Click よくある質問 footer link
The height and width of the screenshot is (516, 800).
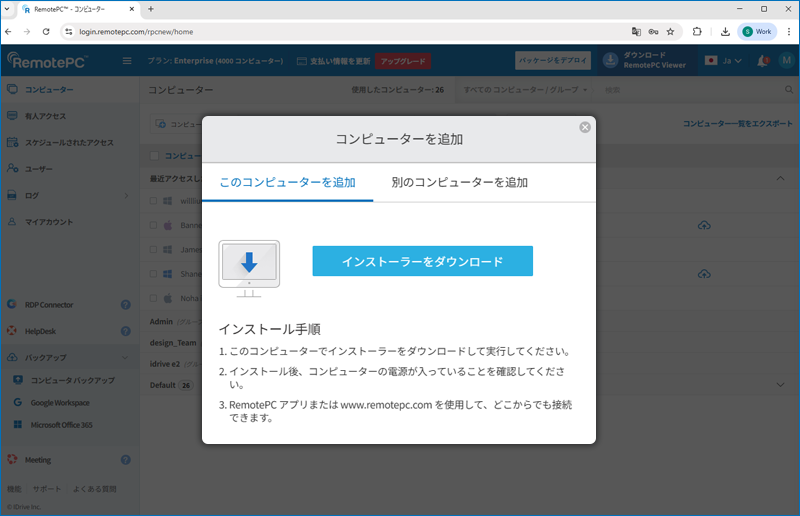coord(94,489)
